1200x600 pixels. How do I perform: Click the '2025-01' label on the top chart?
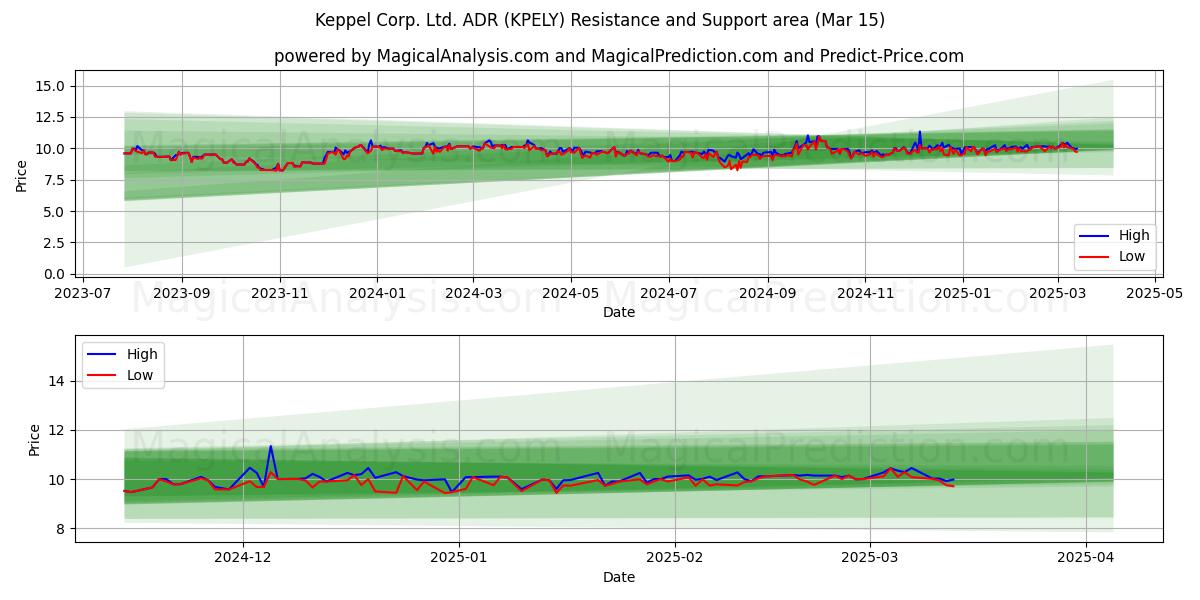pos(963,294)
